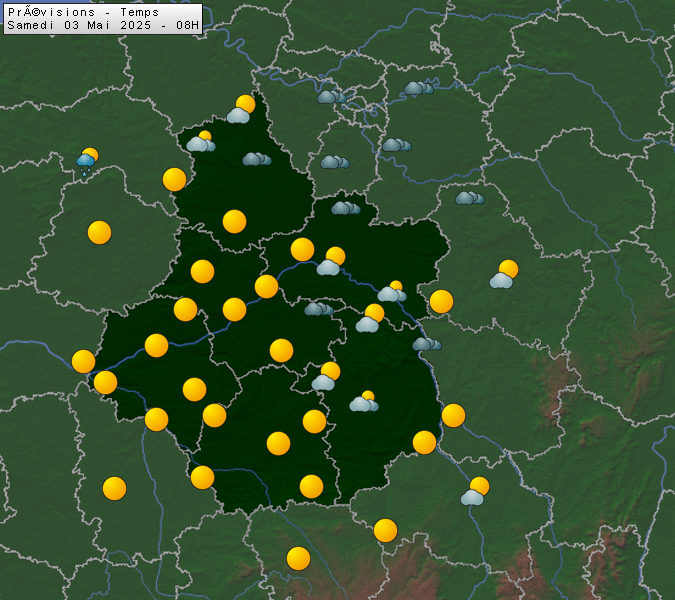Click grey cloud in highlighted region's northern notch
Image resolution: width=675 pixels, height=600 pixels.
(346, 208)
